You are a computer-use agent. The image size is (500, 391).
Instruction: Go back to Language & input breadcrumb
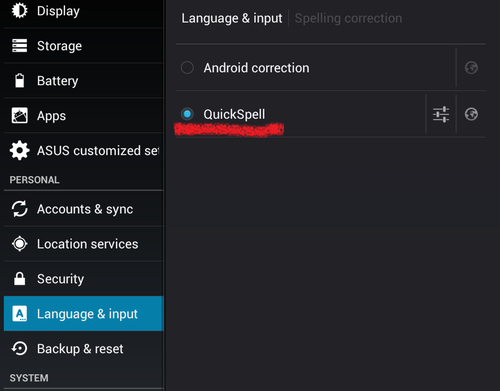point(232,18)
